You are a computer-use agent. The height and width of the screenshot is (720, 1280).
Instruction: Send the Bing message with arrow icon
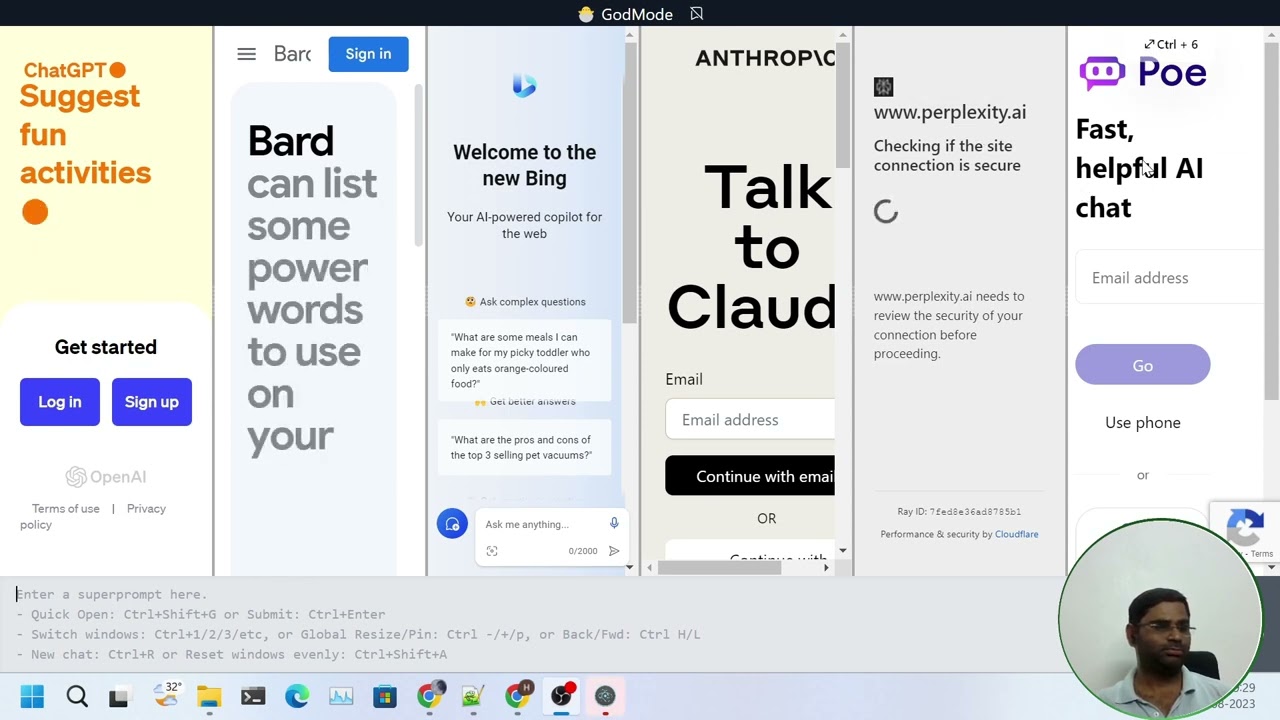point(614,551)
